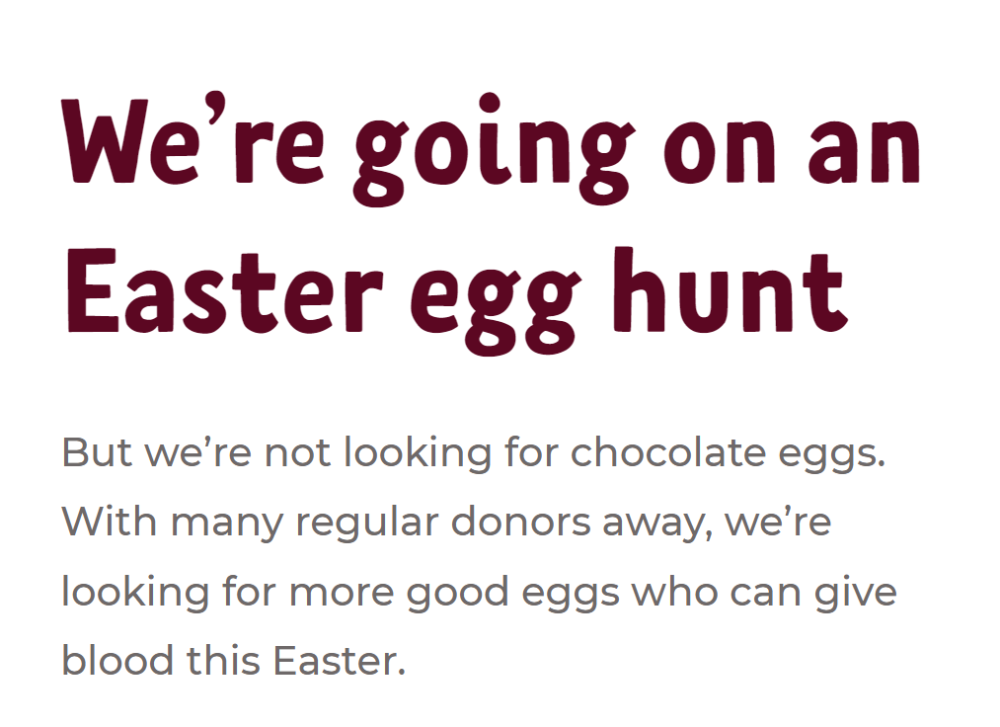Click the word "an" ending the first heading line
1000x727 pixels.
864,151
